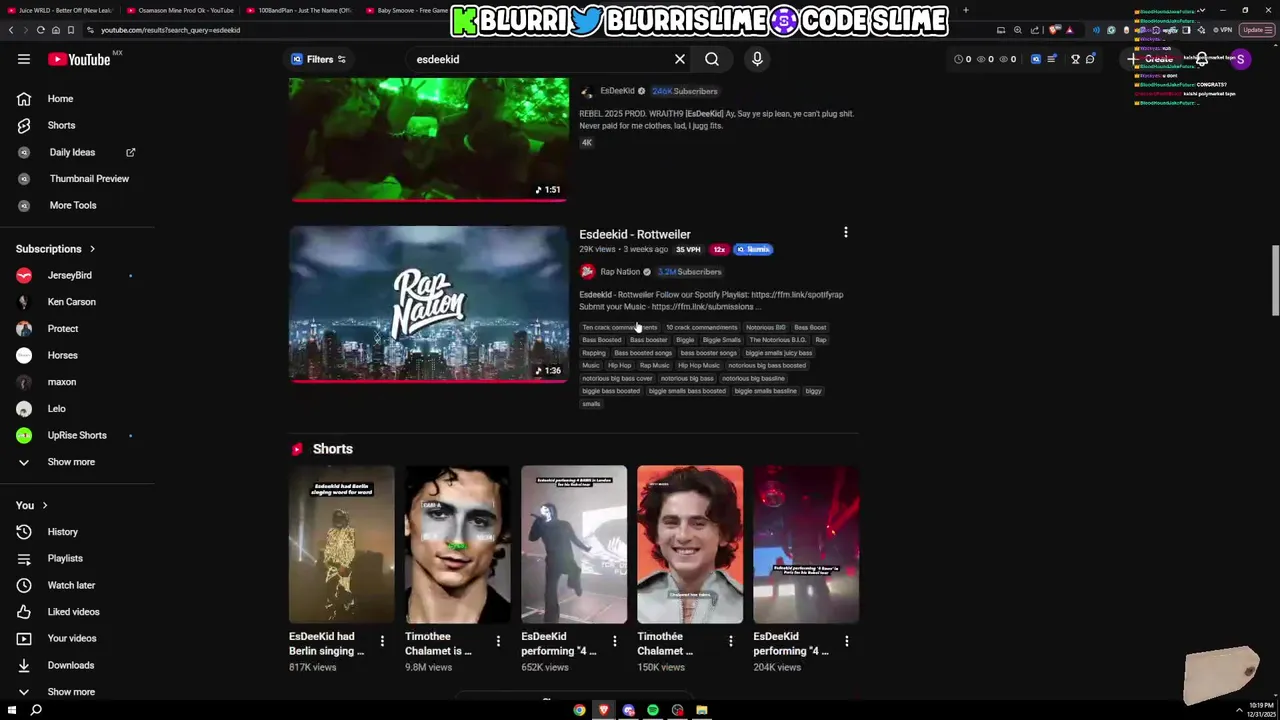Open the search Filters button
This screenshot has width=1280, height=720.
319,59
